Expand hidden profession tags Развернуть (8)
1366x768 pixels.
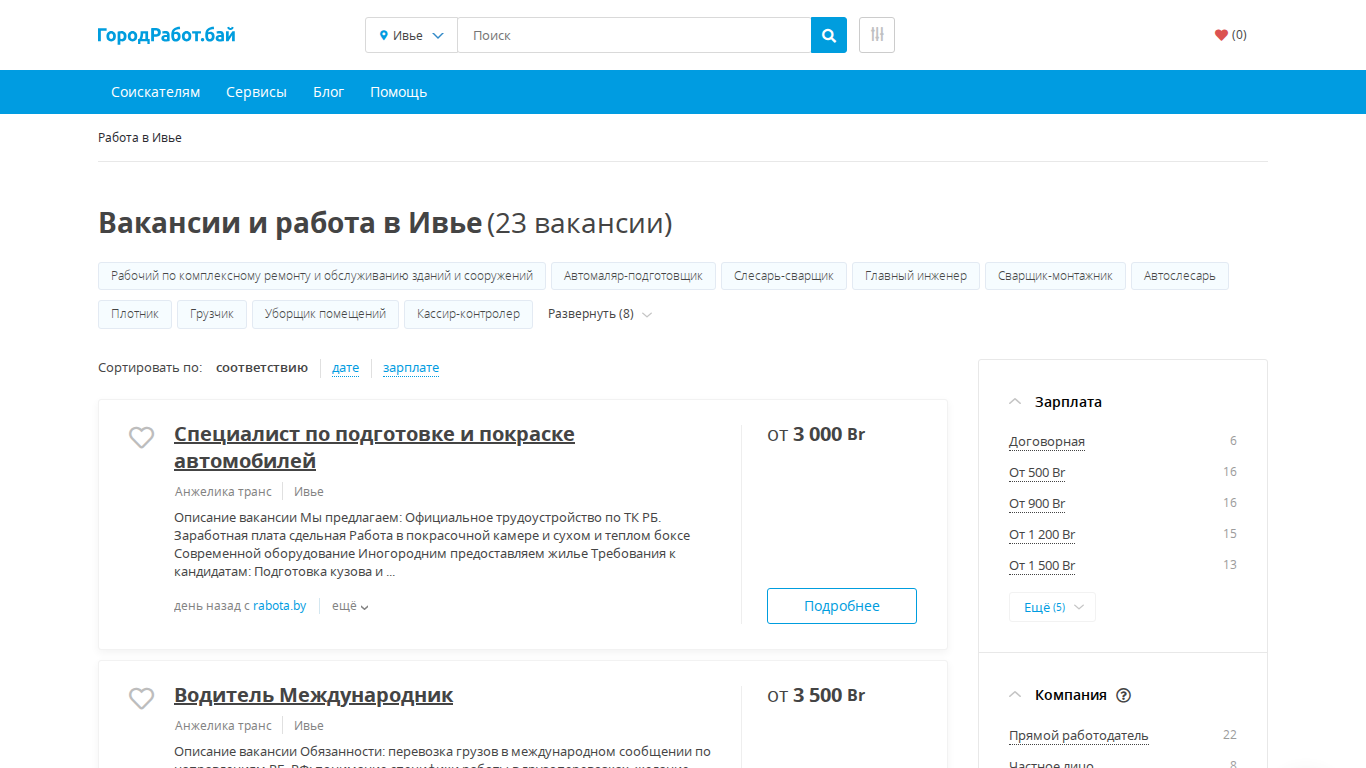pos(600,314)
